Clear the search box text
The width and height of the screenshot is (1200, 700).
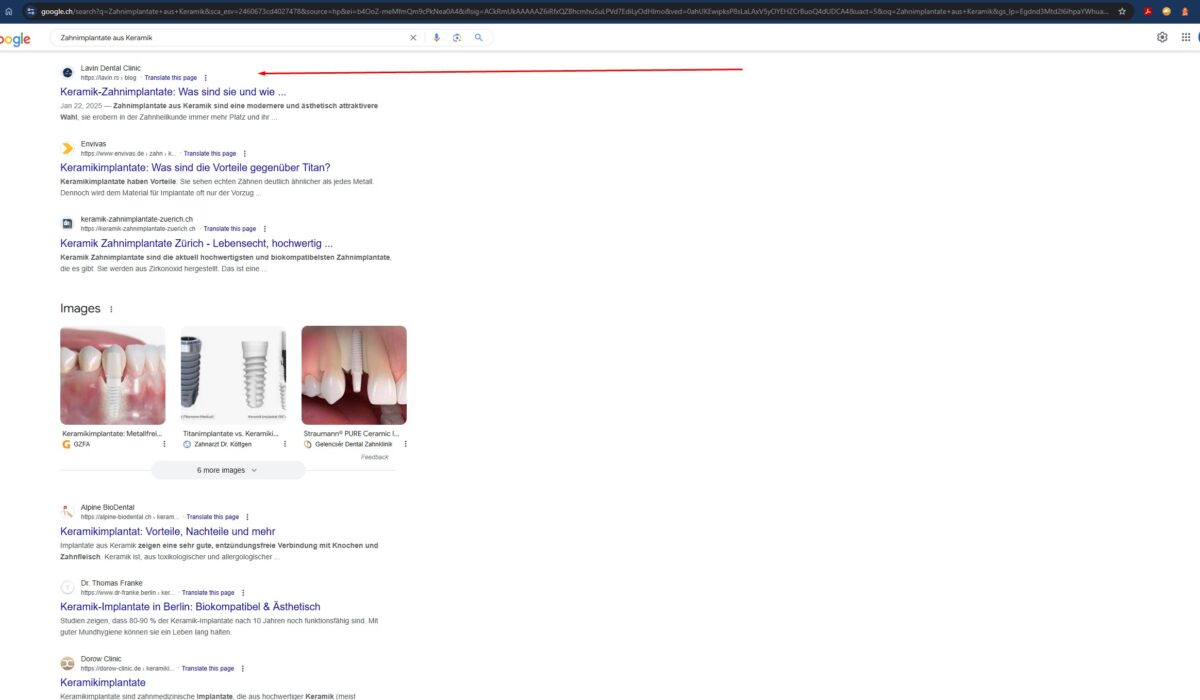pos(413,37)
